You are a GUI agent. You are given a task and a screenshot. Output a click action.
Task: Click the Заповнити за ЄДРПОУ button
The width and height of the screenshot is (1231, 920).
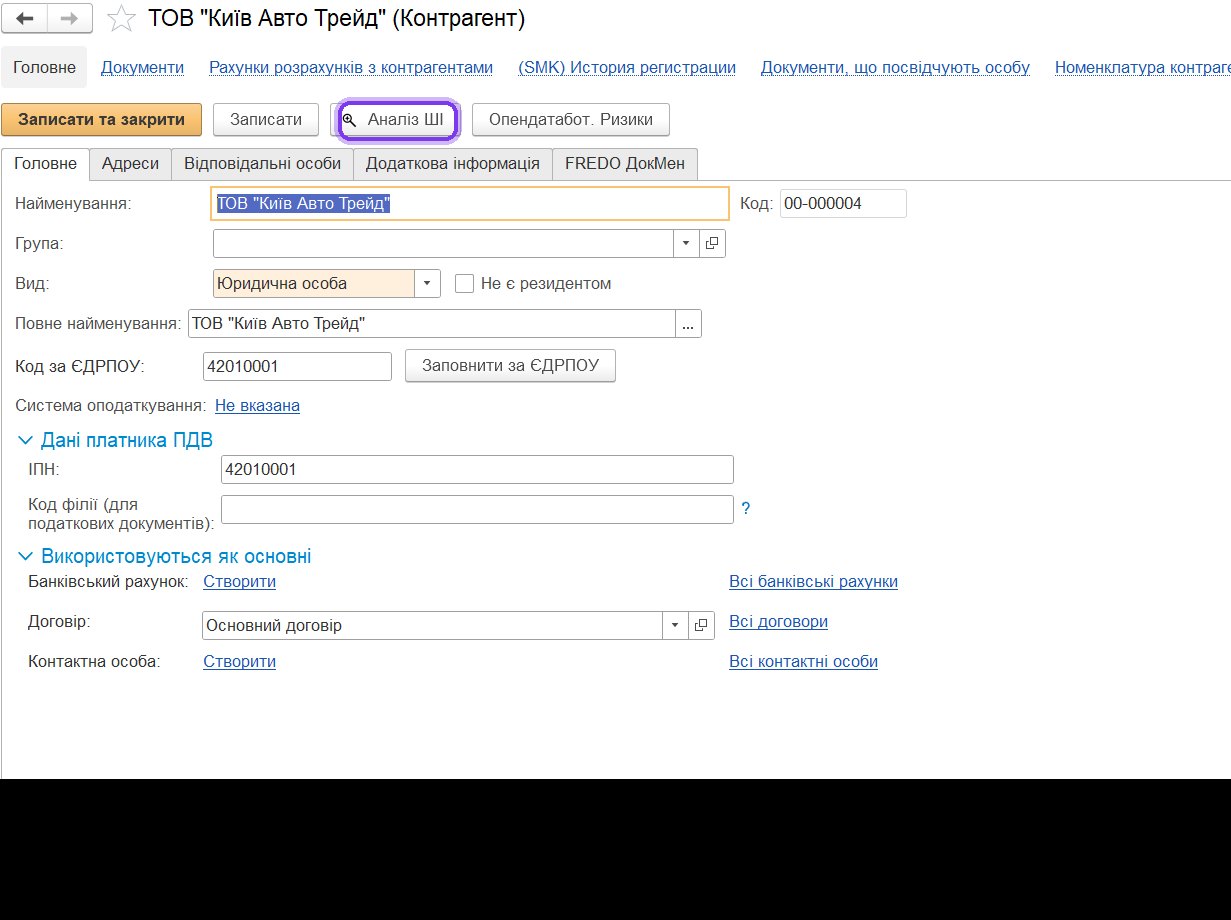510,365
